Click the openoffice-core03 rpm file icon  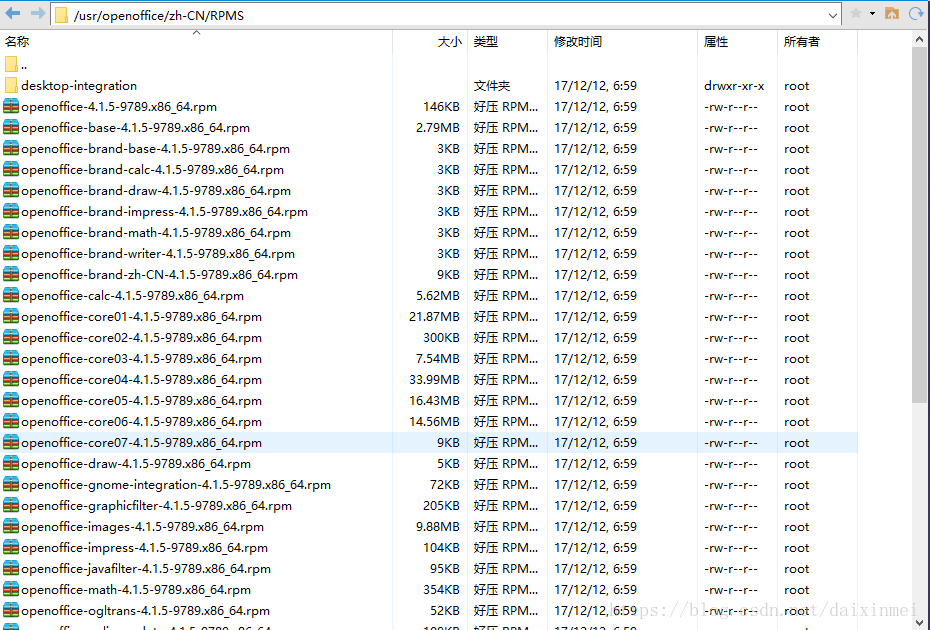[x=11, y=358]
